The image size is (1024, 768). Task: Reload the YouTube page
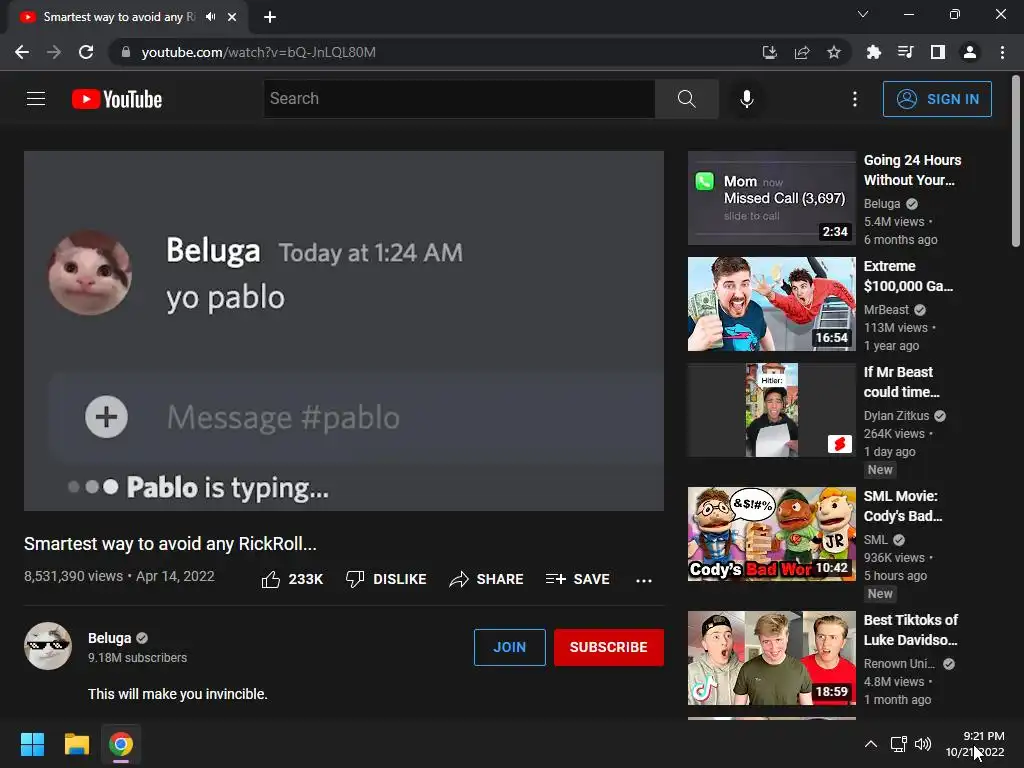coord(86,52)
